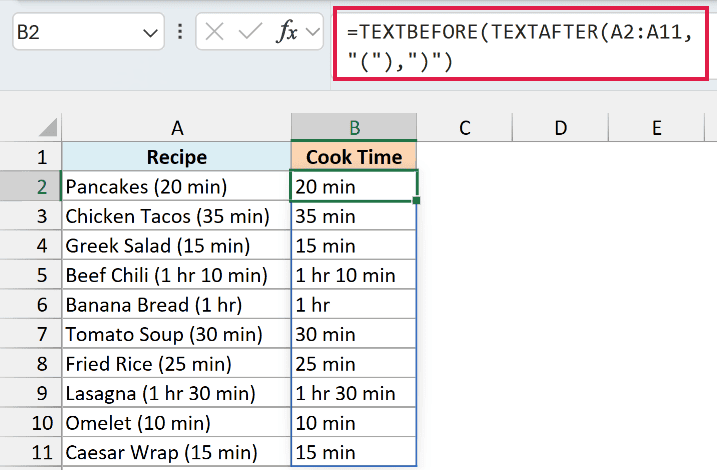Select column A header
This screenshot has width=717, height=470.
pos(177,128)
